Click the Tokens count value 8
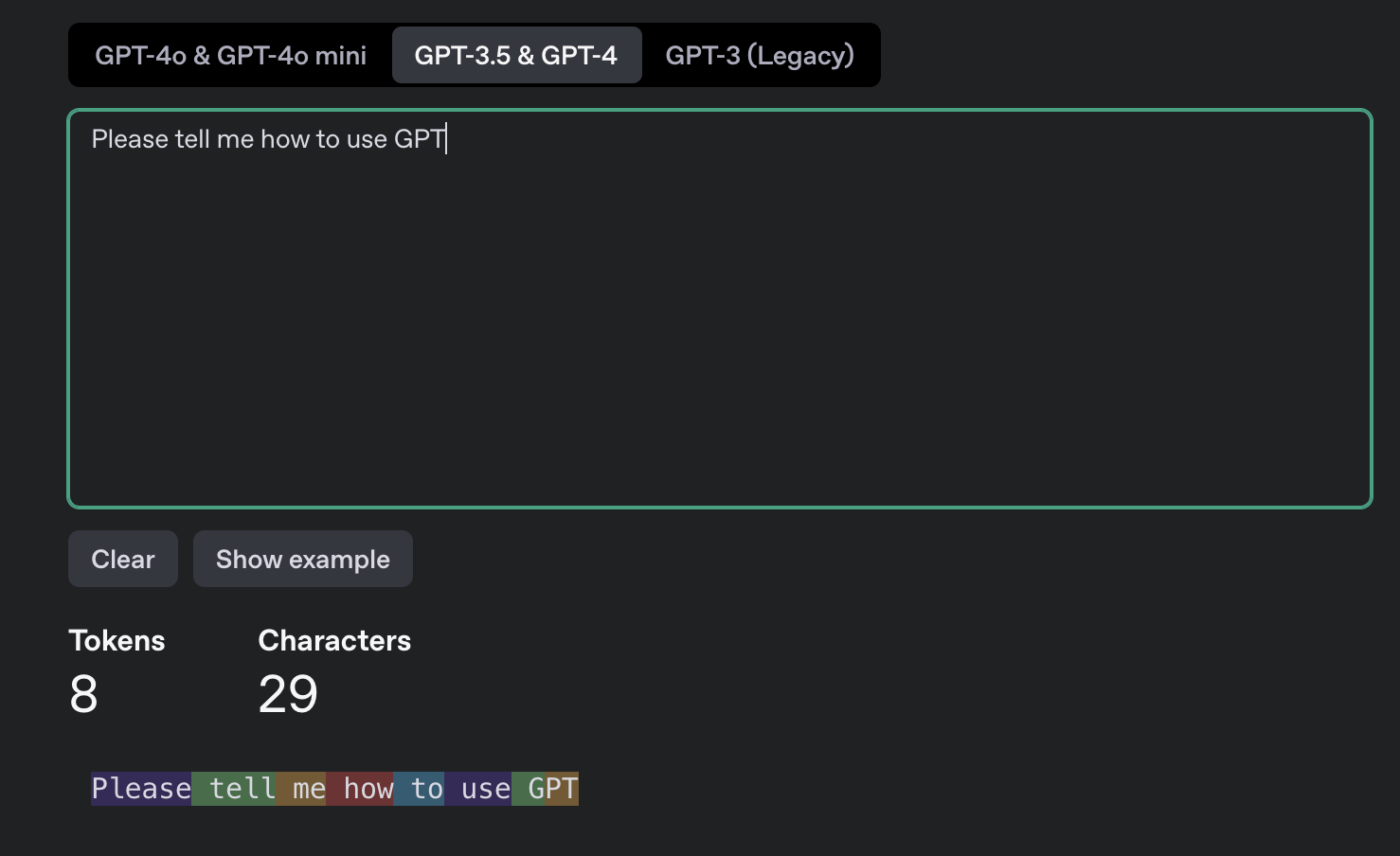Screen dimensions: 1400x856 (83, 694)
